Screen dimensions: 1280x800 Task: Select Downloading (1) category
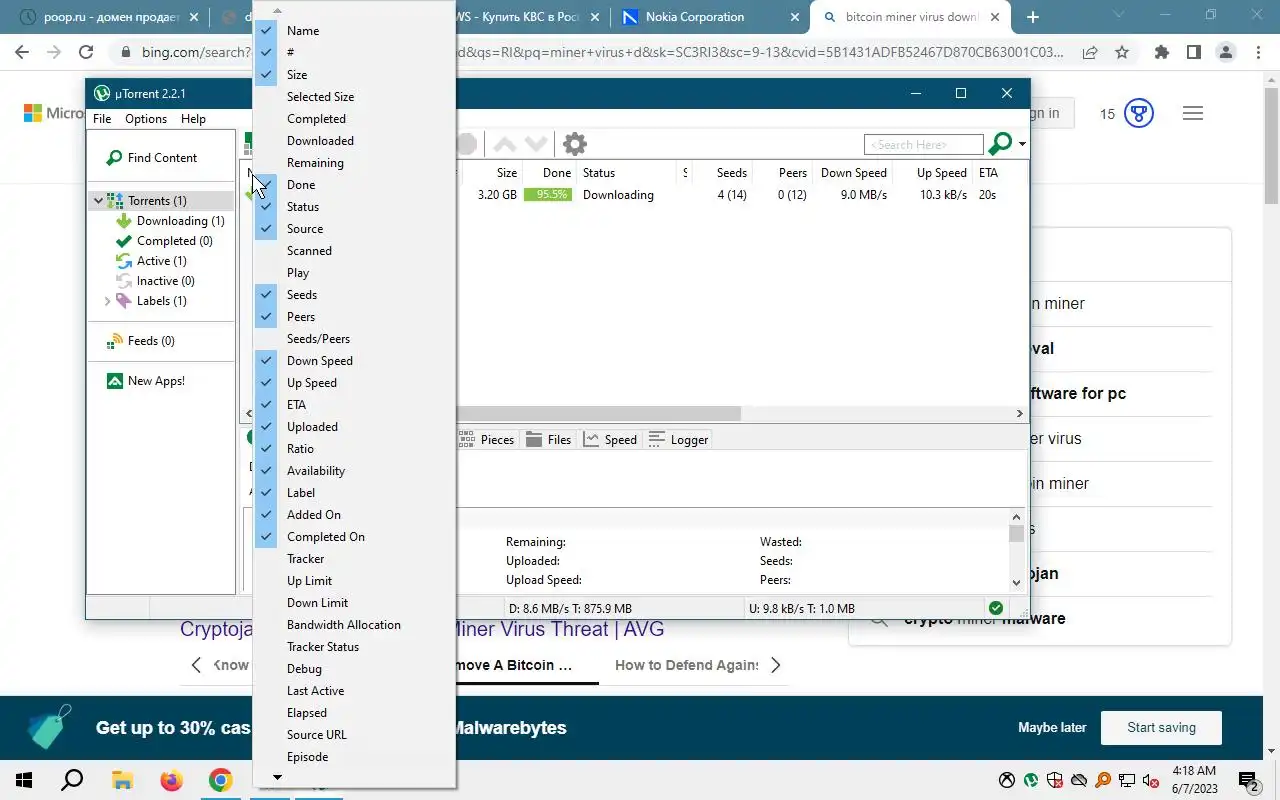170,221
